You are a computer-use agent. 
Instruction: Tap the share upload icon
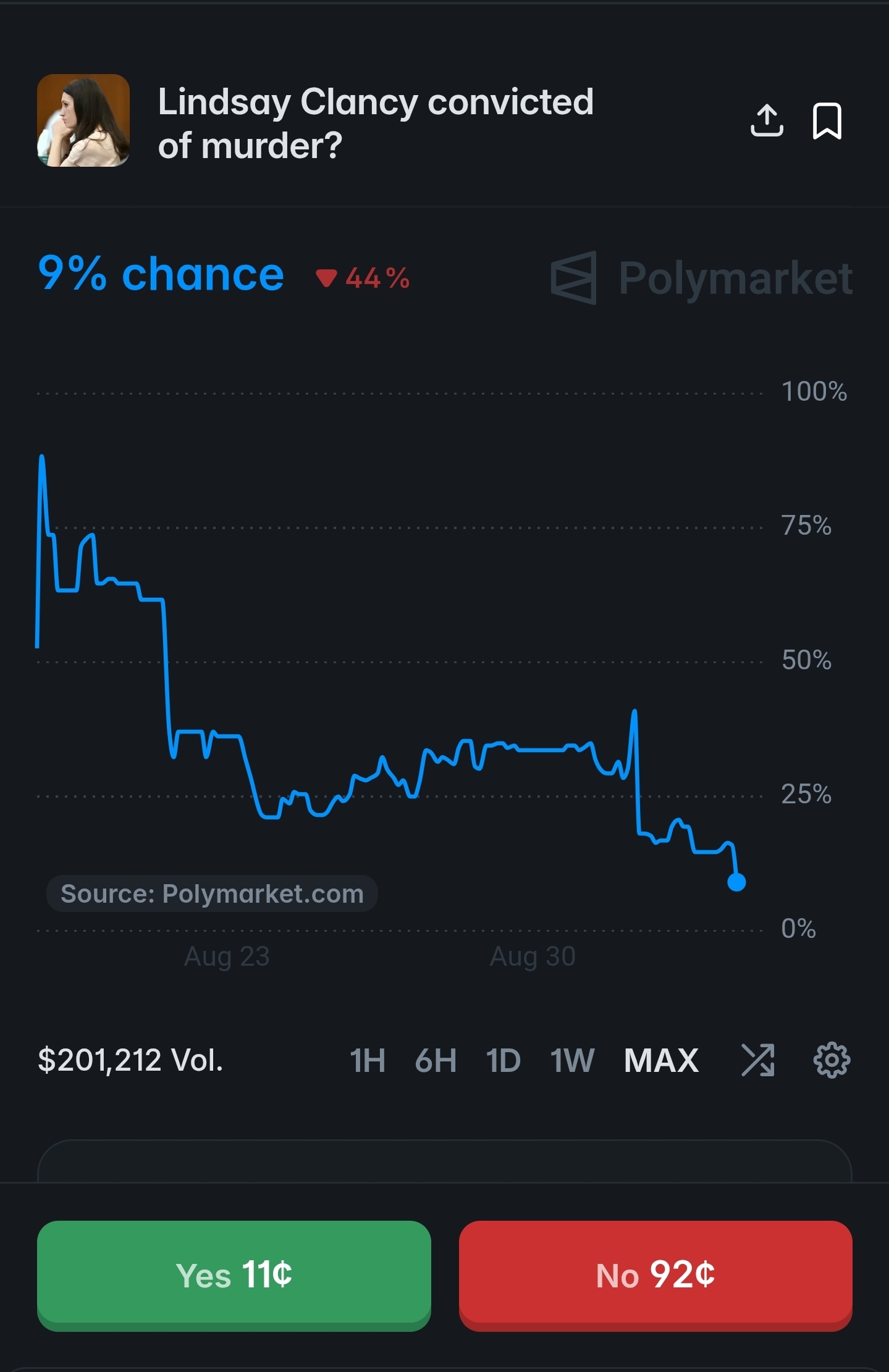[767, 120]
